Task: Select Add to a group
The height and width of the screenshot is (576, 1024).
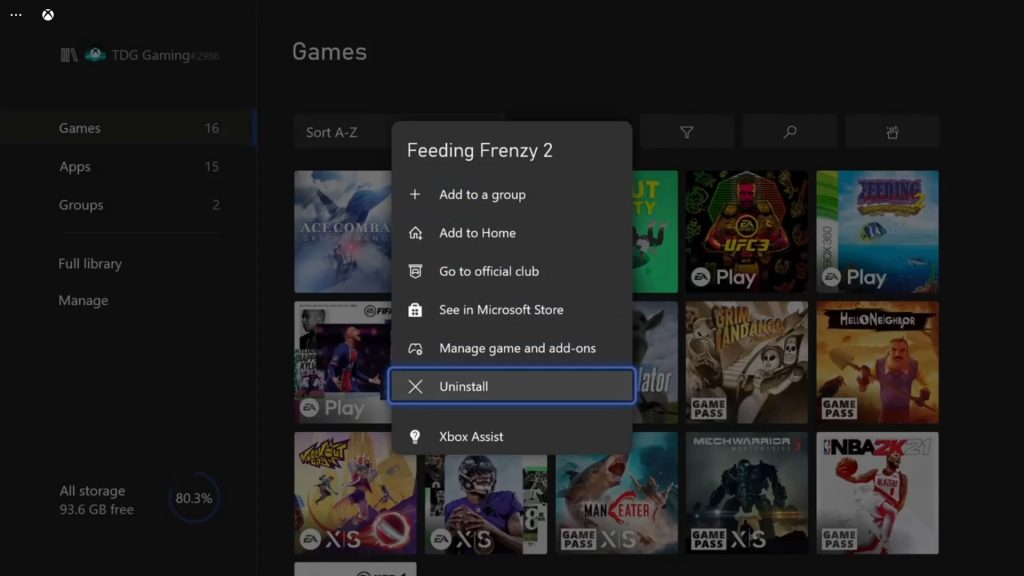Action: (x=512, y=195)
